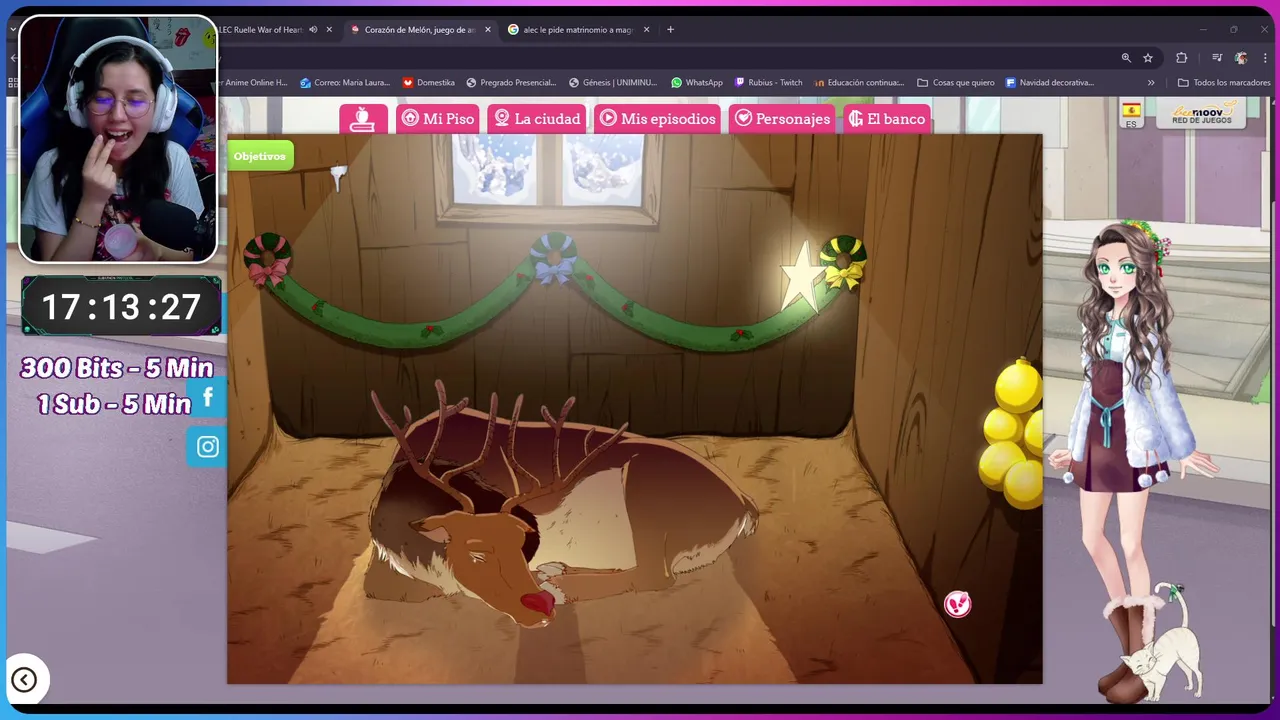Go to La ciudad section

[537, 119]
